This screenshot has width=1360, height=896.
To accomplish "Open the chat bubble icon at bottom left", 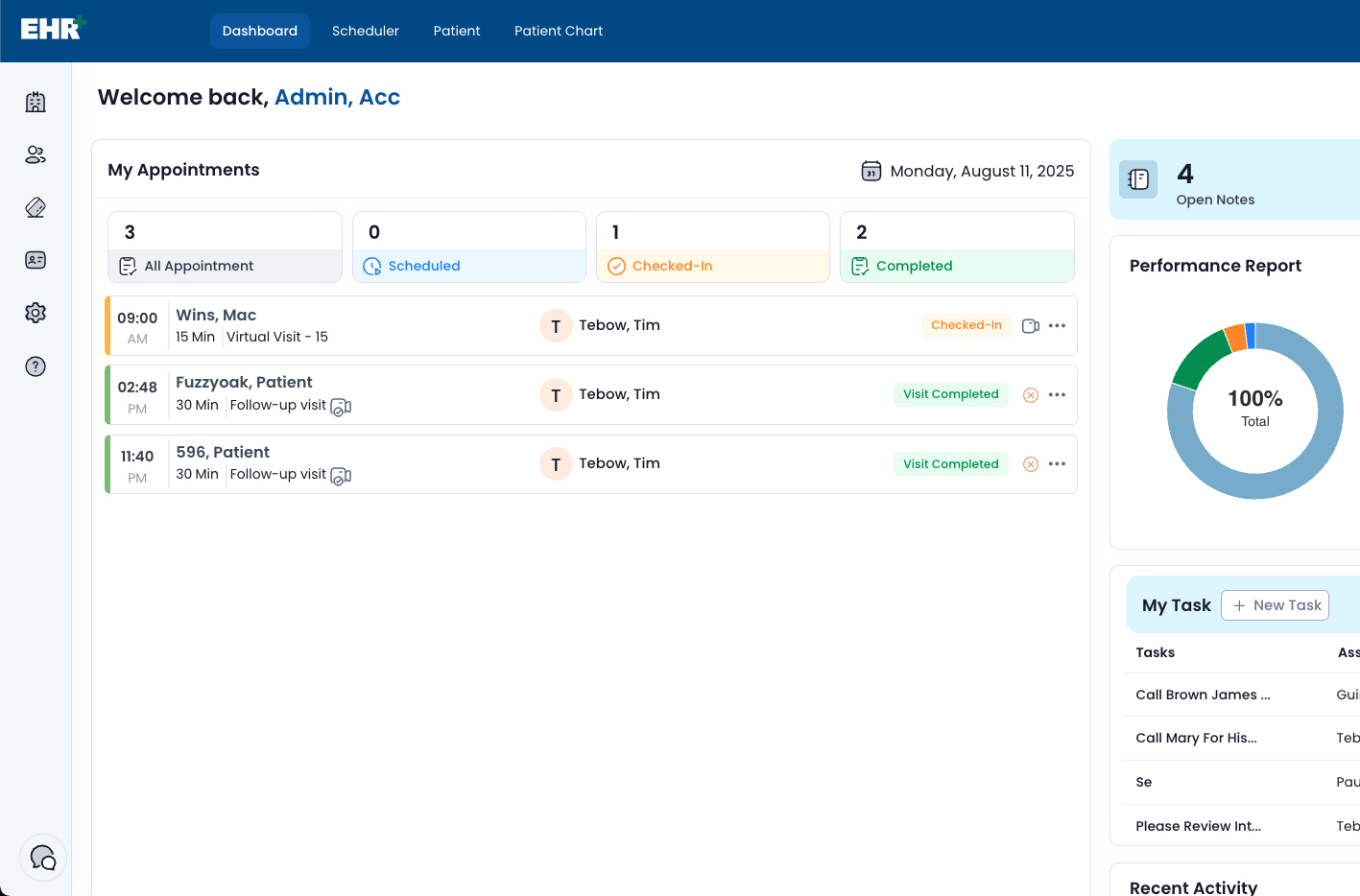I will pos(43,857).
